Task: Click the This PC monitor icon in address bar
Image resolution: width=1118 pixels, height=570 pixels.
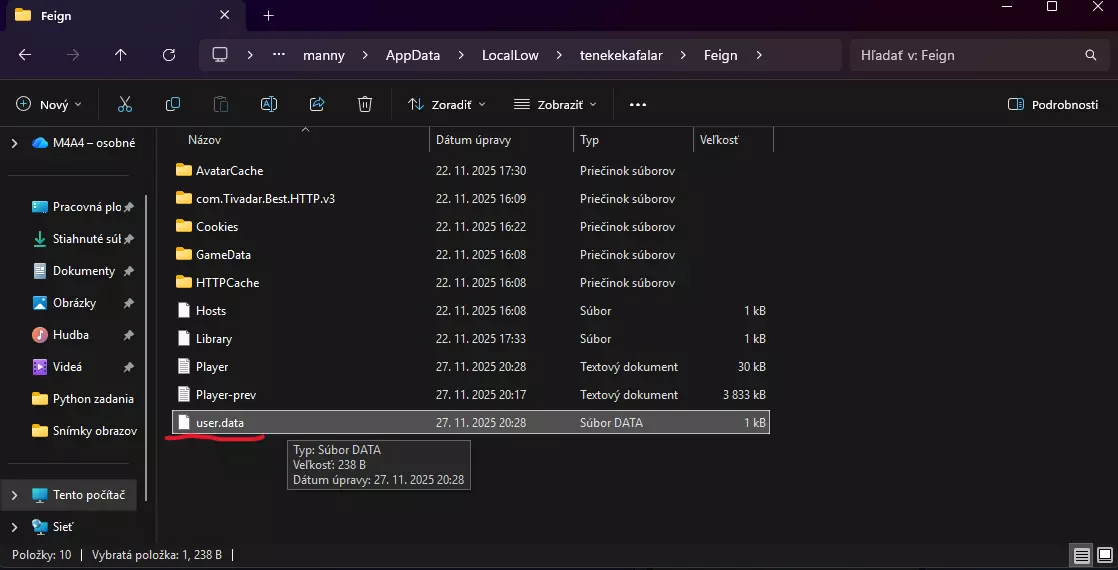Action: pos(220,55)
